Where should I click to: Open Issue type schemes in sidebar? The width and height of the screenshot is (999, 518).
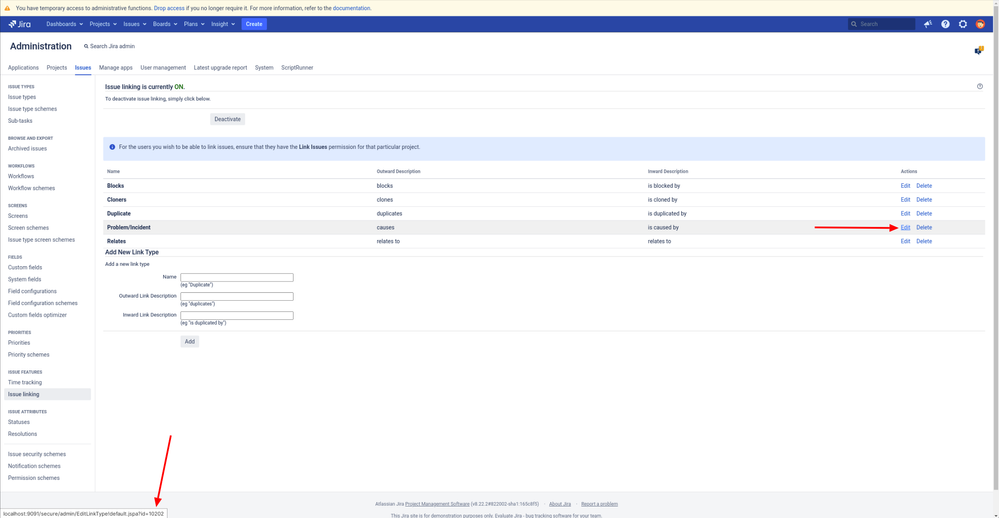[x=32, y=109]
